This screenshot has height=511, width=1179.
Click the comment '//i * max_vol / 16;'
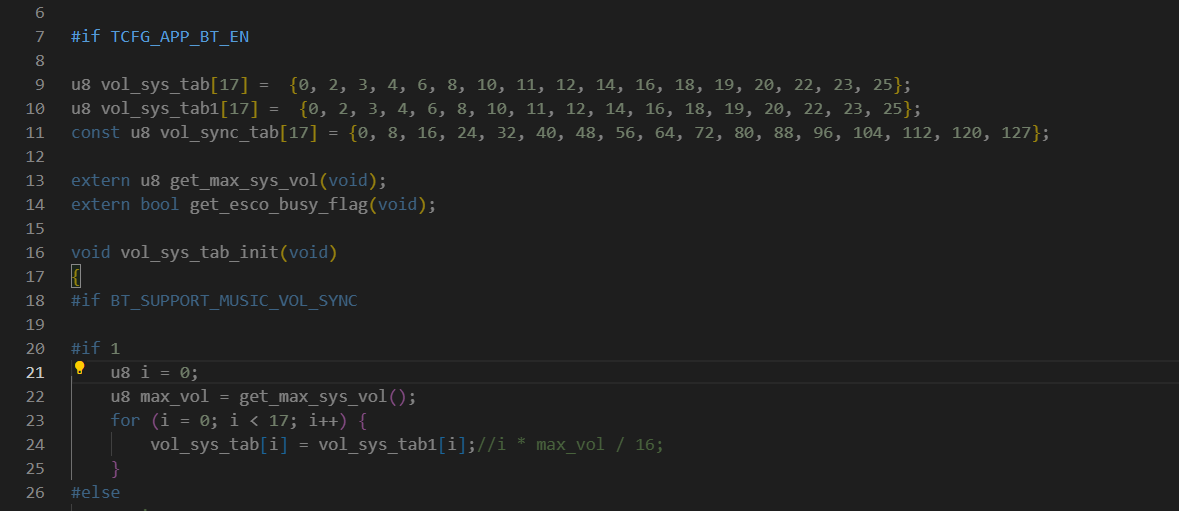[x=571, y=445]
